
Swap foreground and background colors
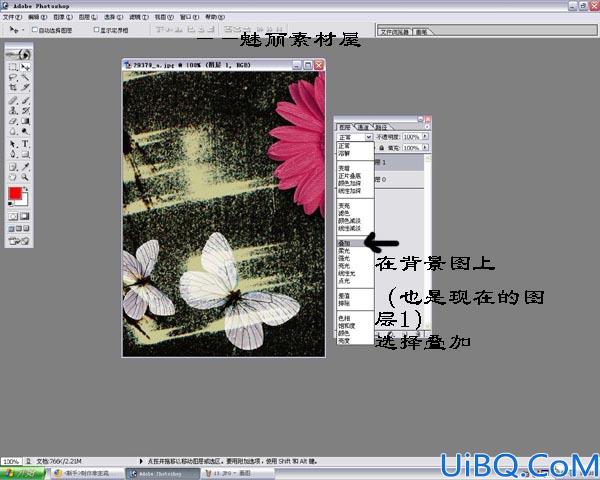(26, 189)
